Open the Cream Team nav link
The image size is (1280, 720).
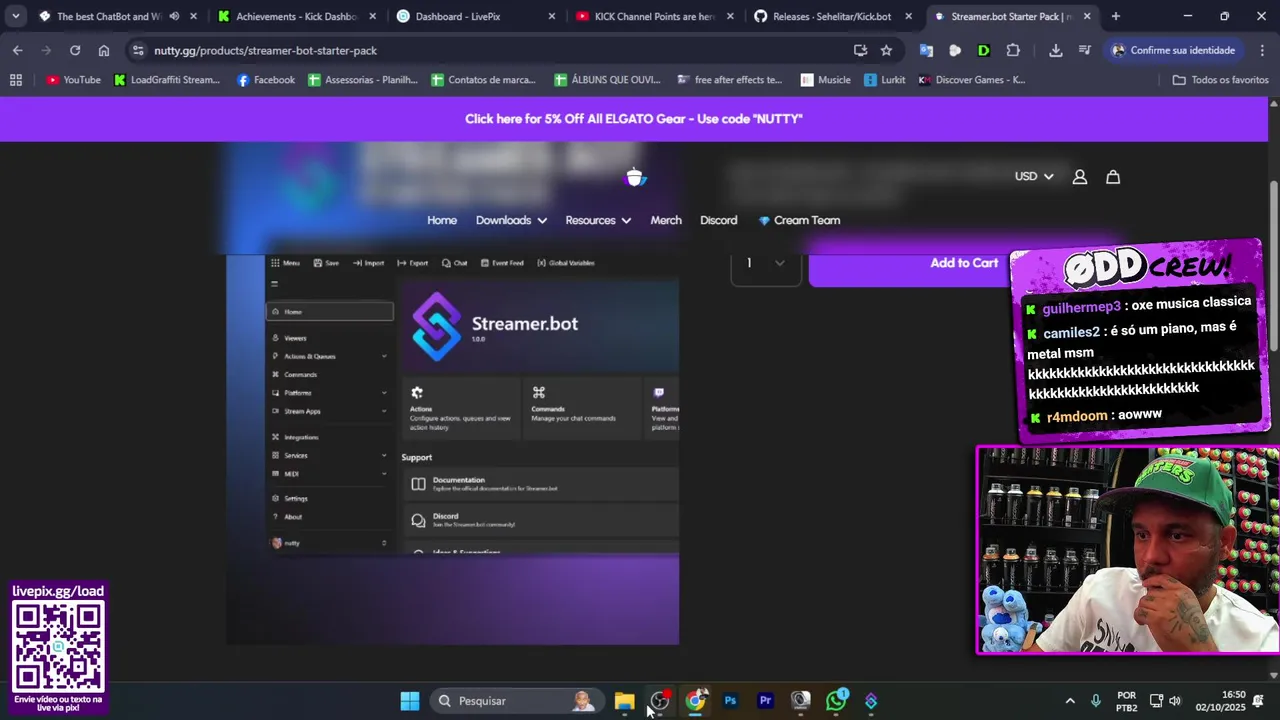[799, 220]
